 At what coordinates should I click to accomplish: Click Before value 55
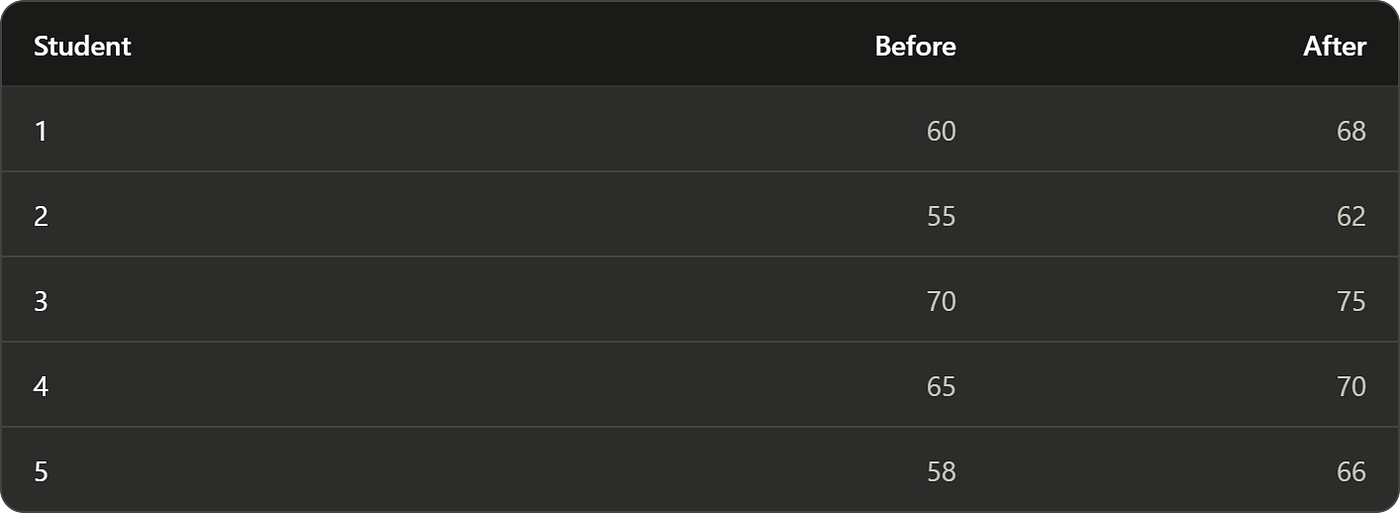[941, 216]
